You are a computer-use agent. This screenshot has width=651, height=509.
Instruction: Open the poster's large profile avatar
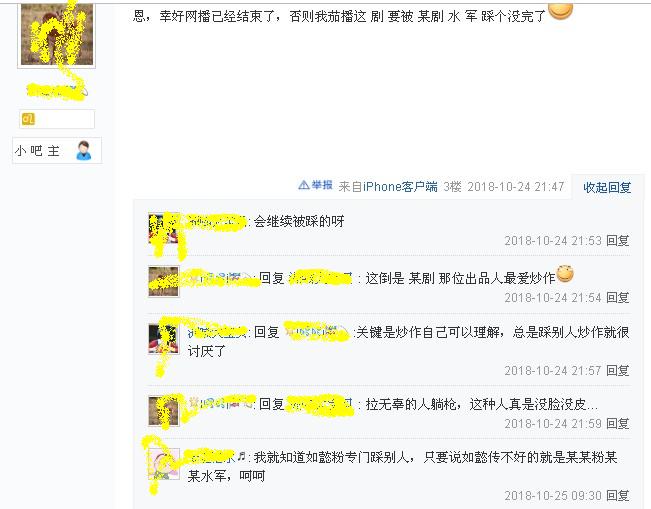tap(56, 35)
